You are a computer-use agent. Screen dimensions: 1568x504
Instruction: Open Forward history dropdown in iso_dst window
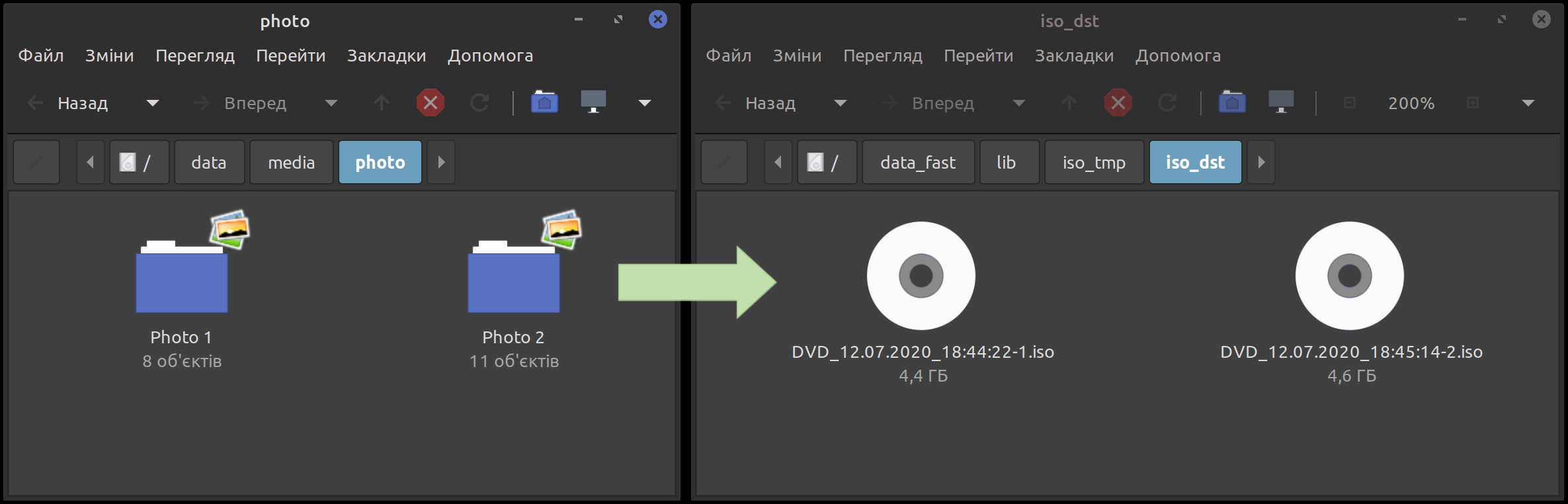click(x=1018, y=103)
